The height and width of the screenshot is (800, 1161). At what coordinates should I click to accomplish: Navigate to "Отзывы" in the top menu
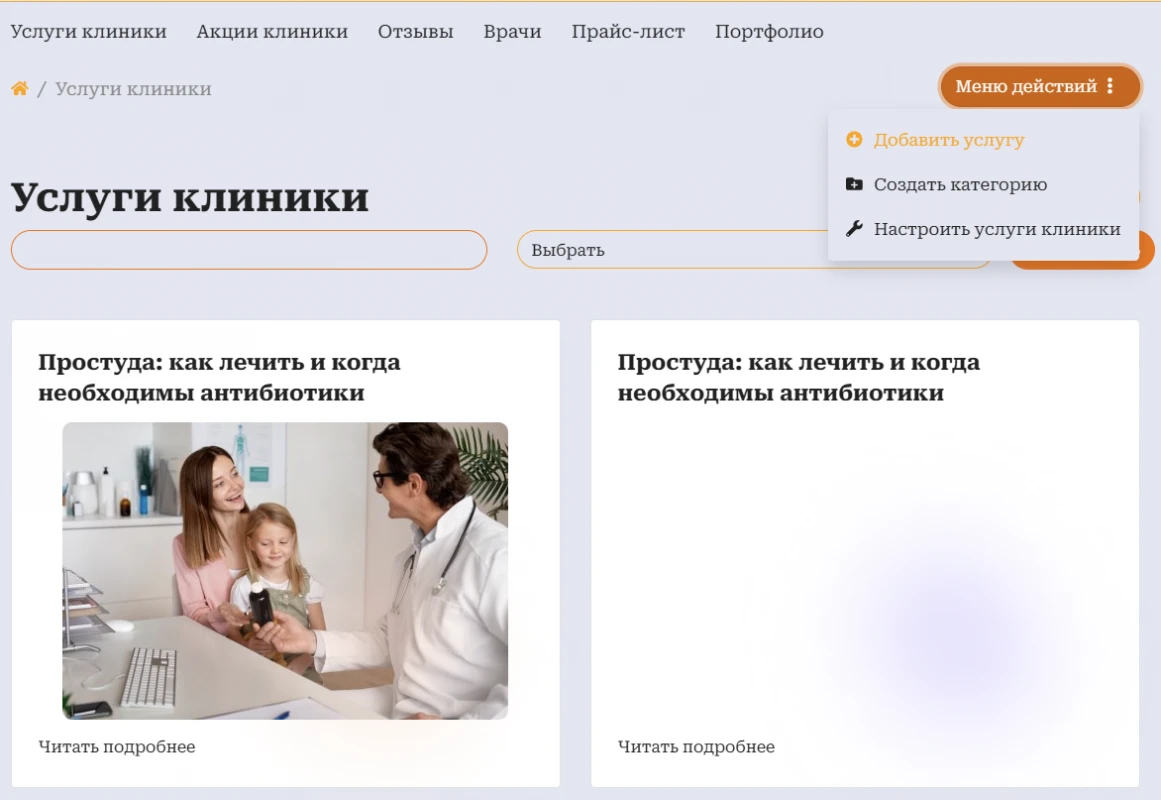point(416,31)
